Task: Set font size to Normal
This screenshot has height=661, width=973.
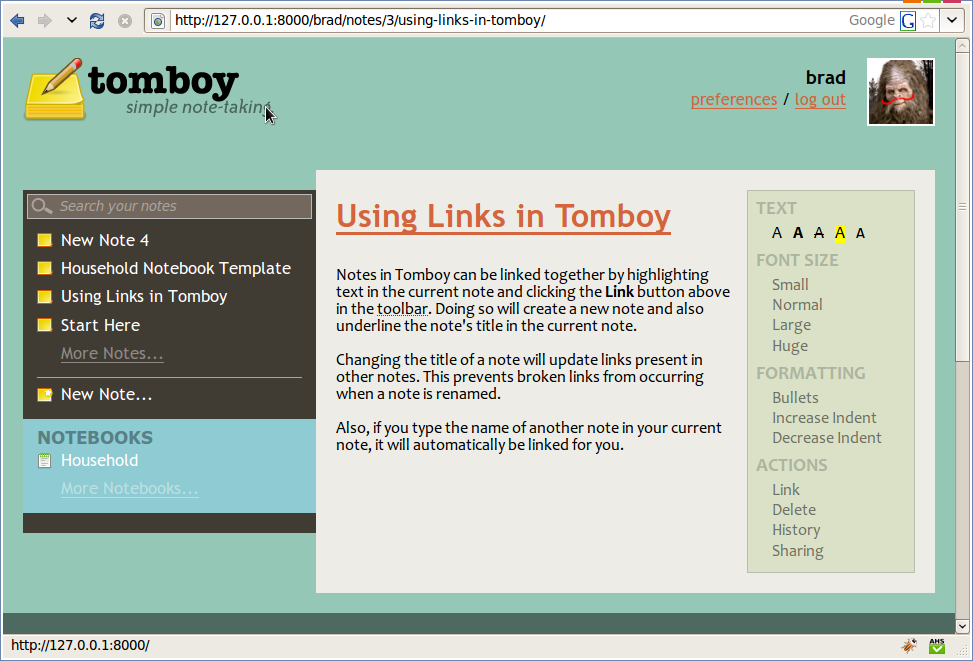Action: (797, 305)
